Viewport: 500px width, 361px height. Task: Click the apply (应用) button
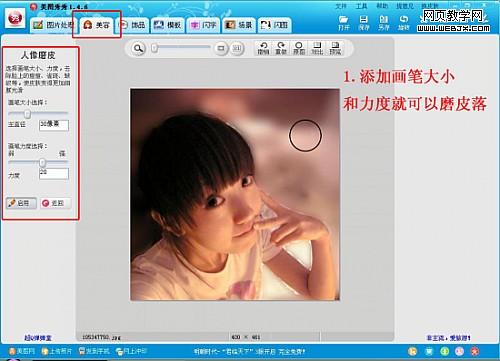click(21, 203)
